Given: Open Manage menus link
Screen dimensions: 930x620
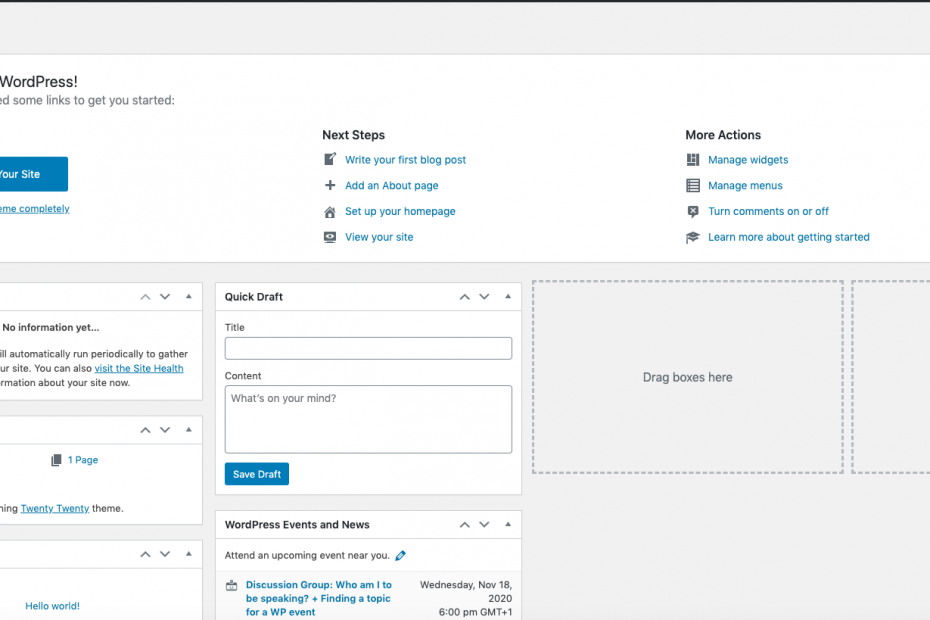Looking at the screenshot, I should [745, 186].
